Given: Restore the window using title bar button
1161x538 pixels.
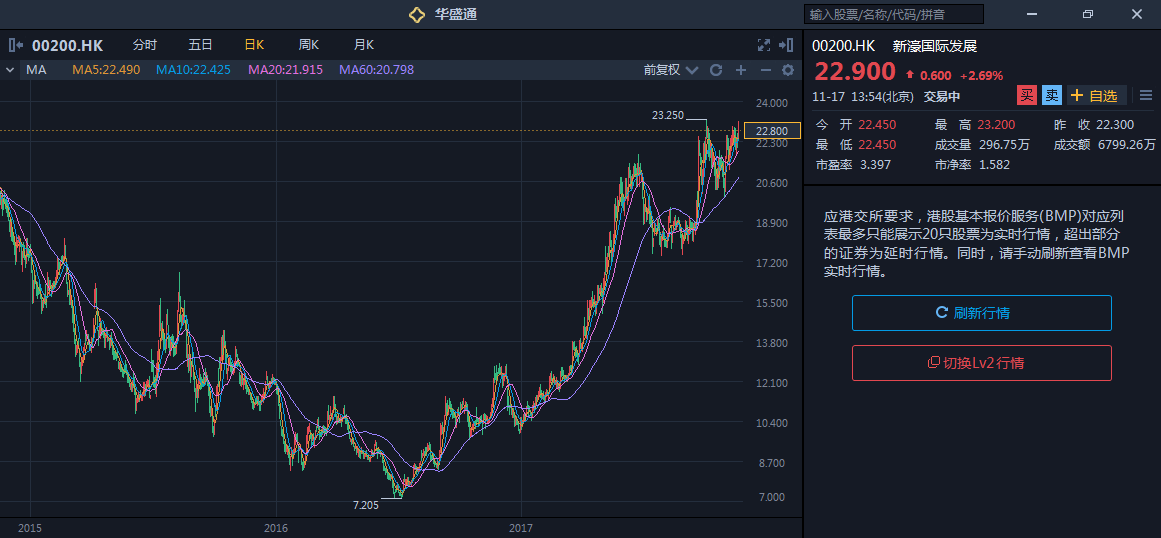Looking at the screenshot, I should pos(1088,14).
